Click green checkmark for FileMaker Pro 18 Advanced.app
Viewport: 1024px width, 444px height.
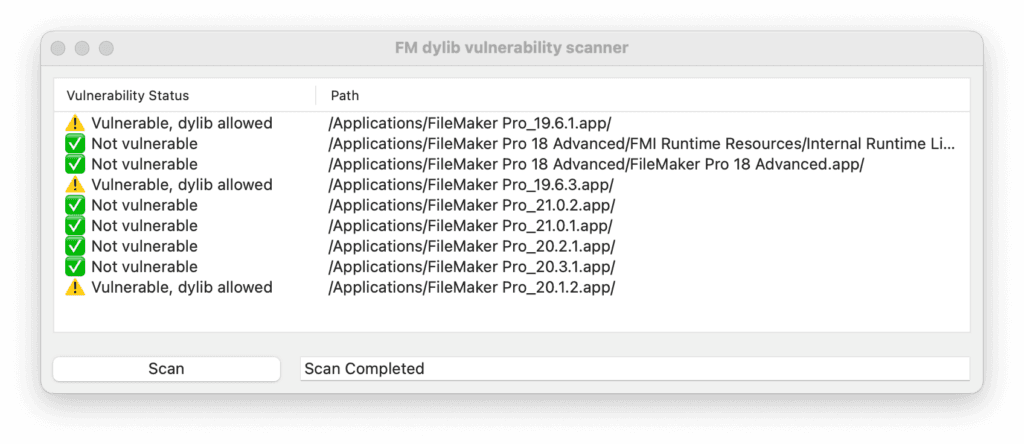click(75, 164)
